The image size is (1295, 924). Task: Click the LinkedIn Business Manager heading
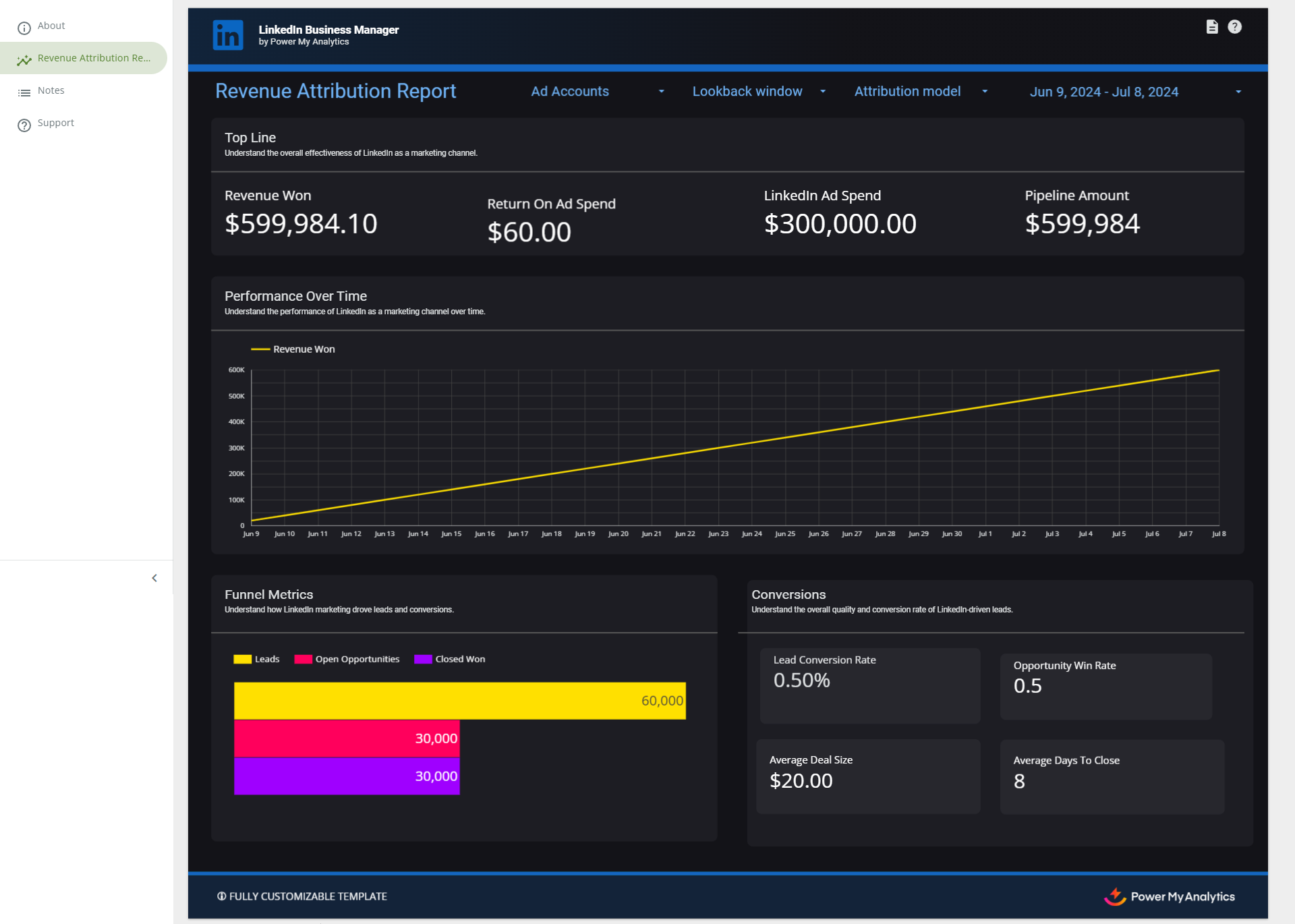[x=328, y=30]
